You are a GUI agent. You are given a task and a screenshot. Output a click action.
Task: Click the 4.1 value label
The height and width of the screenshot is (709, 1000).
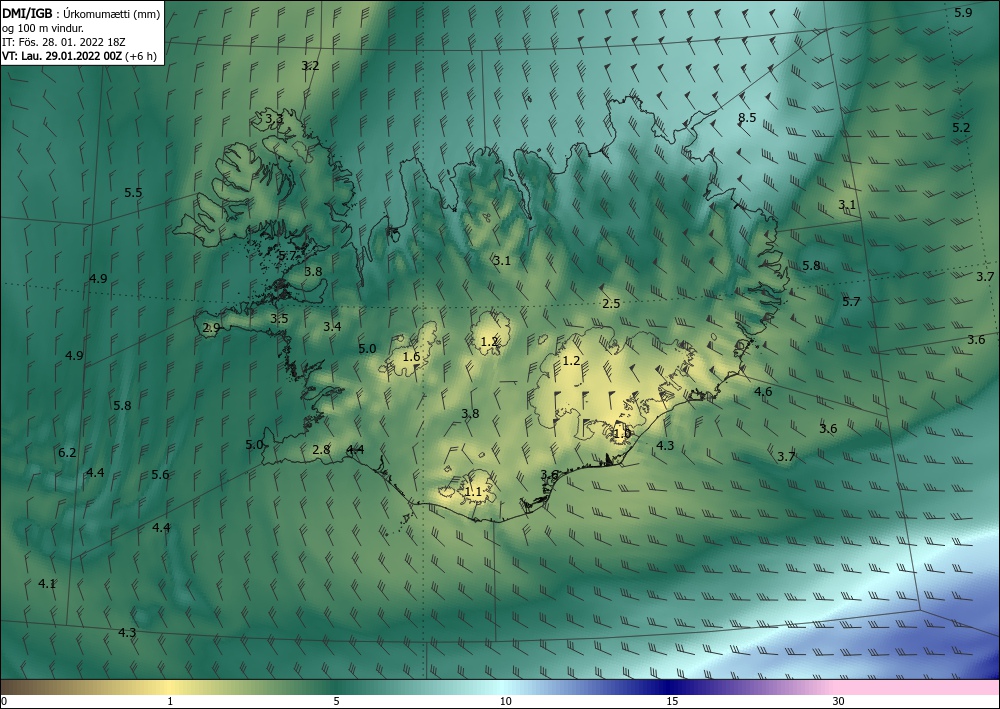(47, 583)
